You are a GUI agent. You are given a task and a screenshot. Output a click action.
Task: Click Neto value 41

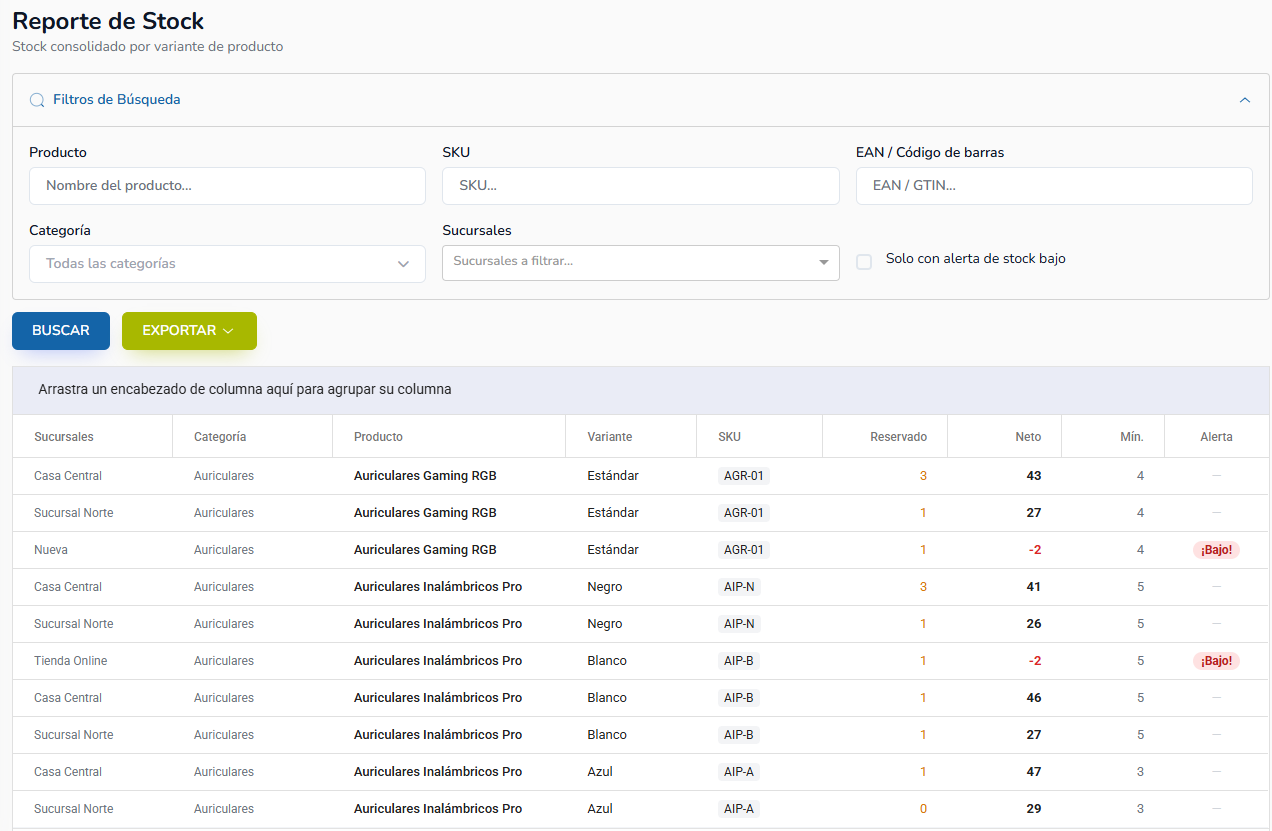(x=1034, y=587)
